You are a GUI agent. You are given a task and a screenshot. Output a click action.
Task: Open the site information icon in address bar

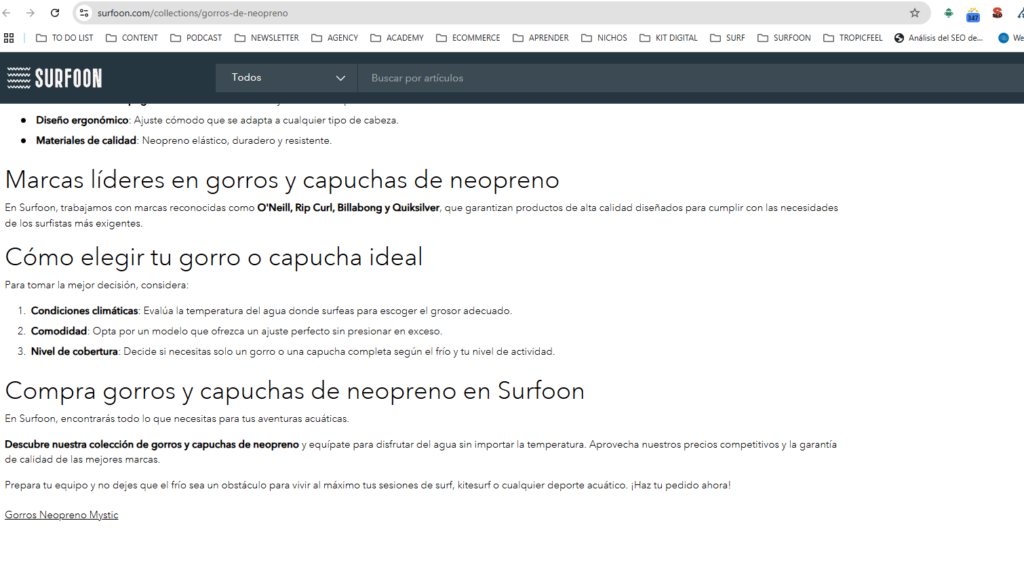(84, 13)
